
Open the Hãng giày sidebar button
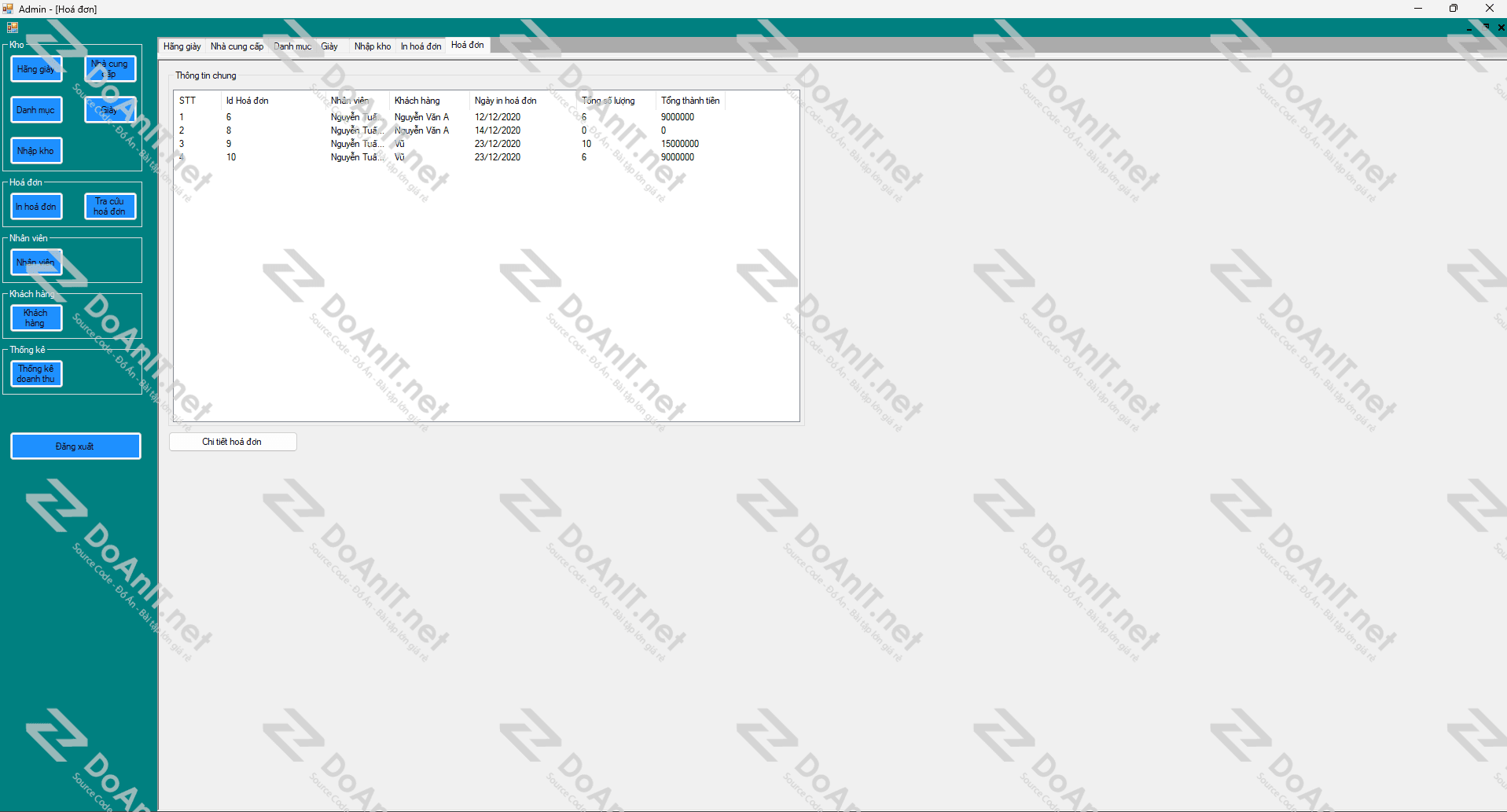(x=36, y=69)
